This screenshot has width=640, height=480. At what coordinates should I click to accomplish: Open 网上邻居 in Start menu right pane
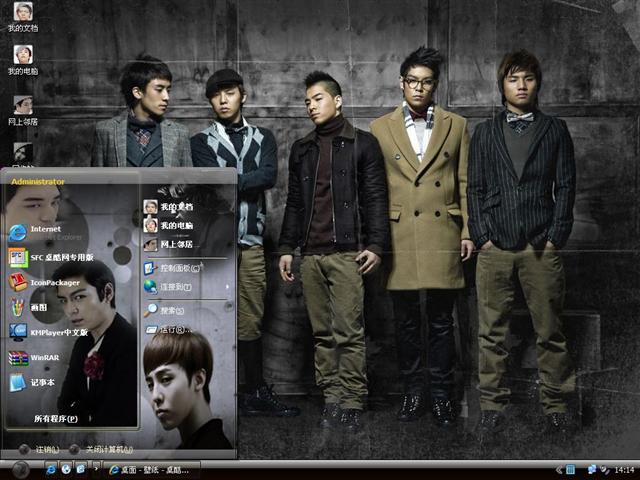point(168,244)
